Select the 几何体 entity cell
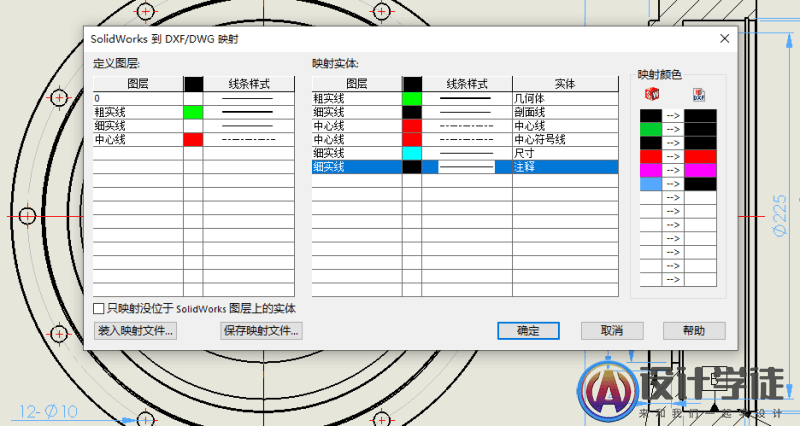Screen dimensions: 800x426 (x=565, y=98)
